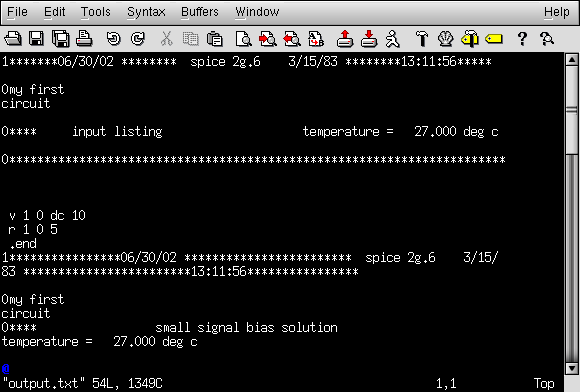Screen dimensions: 580x392
Task: Click the Find and Replace icon
Action: tap(316, 38)
